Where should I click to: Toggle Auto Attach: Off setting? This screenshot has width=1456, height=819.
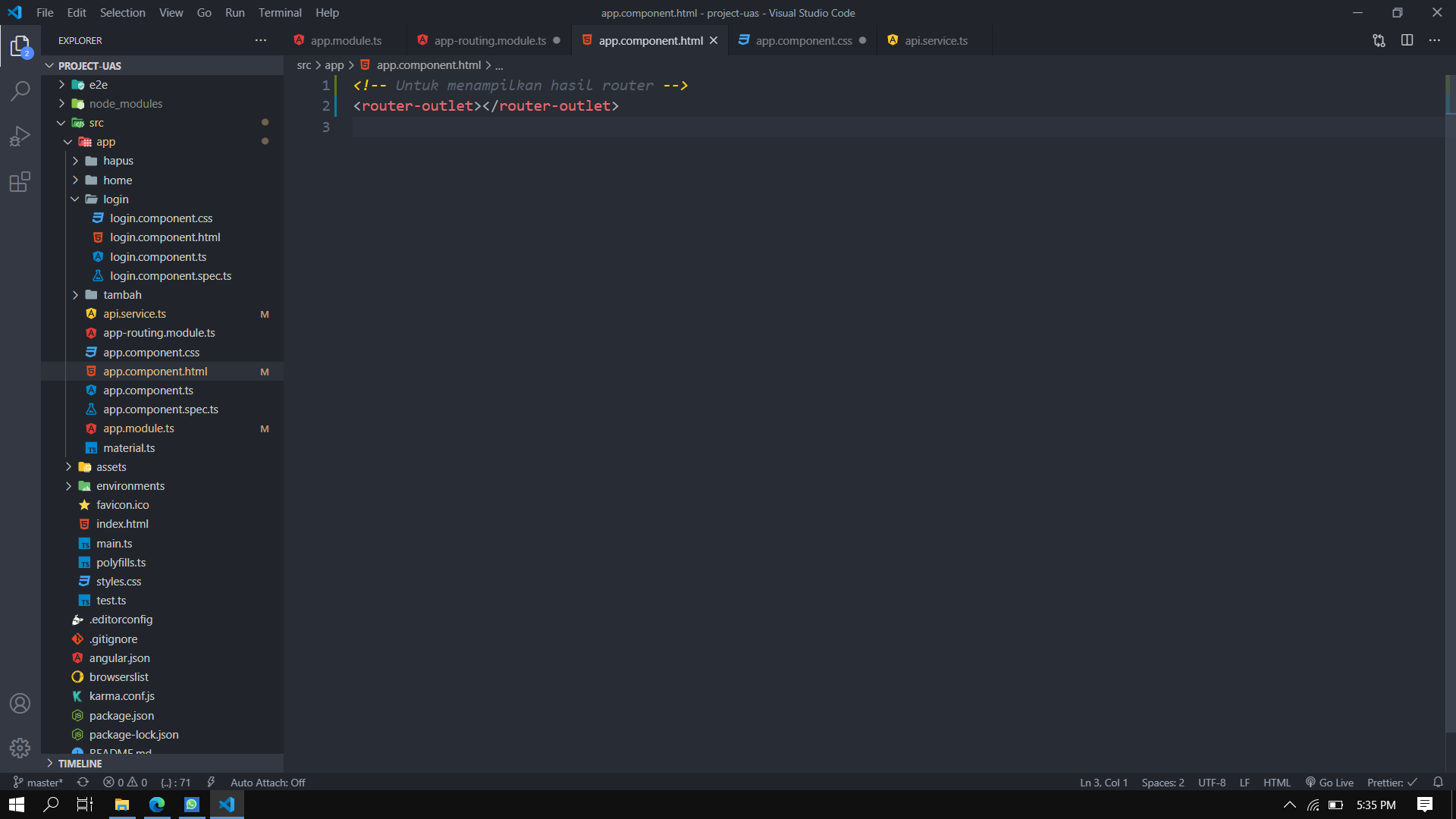click(268, 783)
